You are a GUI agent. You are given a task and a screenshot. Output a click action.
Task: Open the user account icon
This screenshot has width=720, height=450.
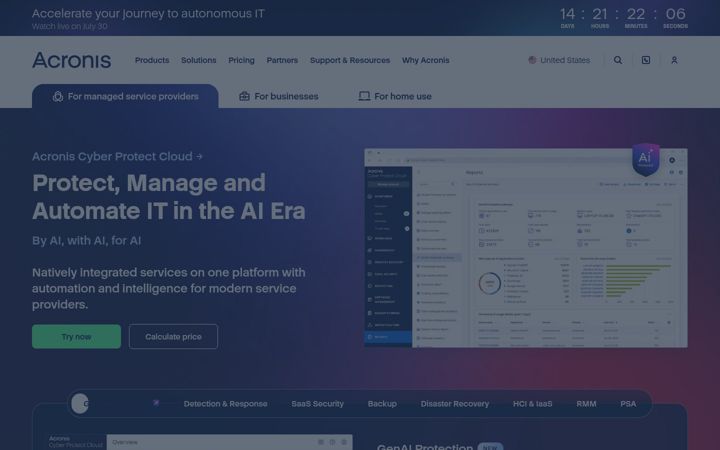click(674, 60)
